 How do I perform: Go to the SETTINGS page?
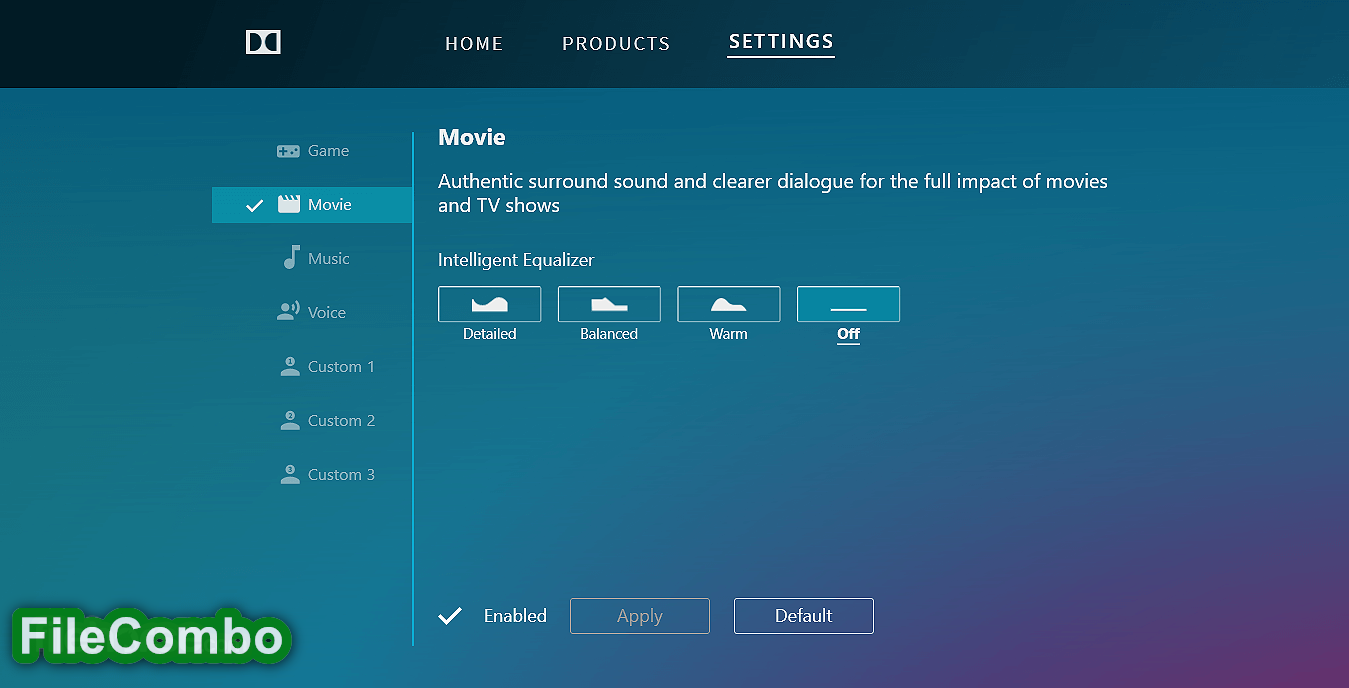pyautogui.click(x=780, y=43)
